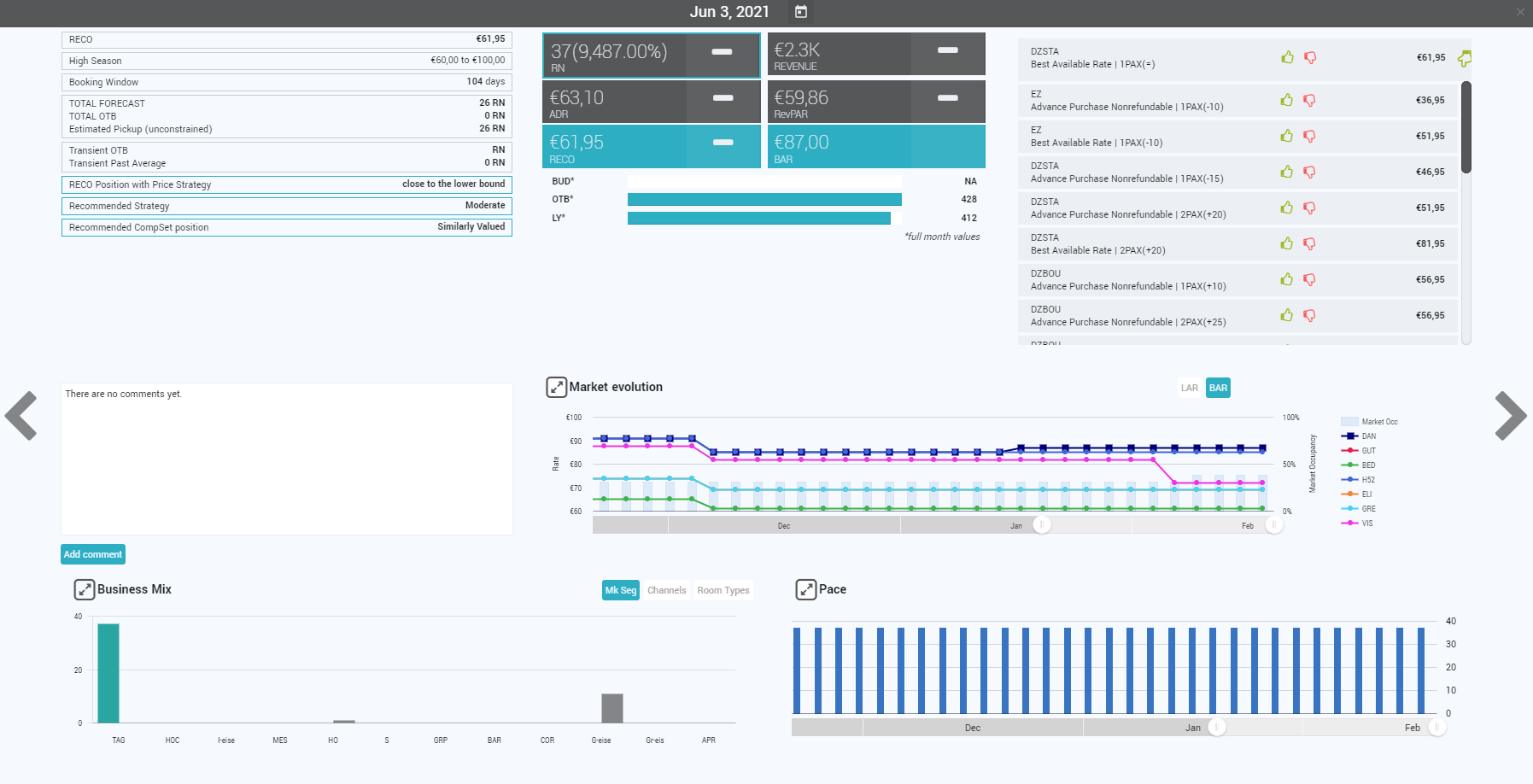The width and height of the screenshot is (1533, 784).
Task: Open the calendar date picker icon
Action: pos(800,12)
